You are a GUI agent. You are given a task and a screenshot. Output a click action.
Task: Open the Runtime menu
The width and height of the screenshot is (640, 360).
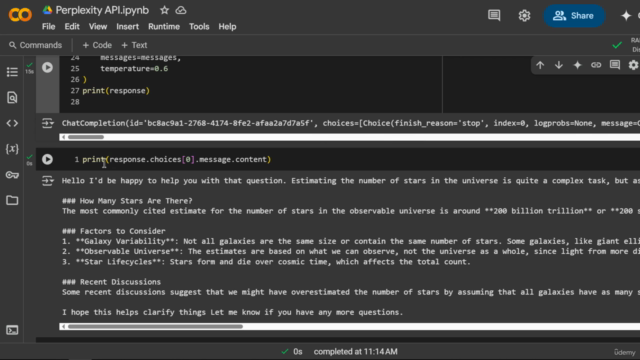click(x=164, y=27)
